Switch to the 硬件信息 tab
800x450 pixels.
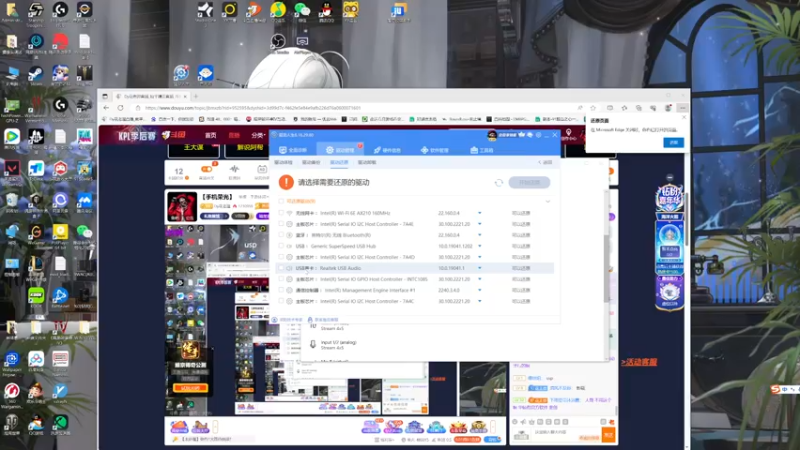click(387, 150)
